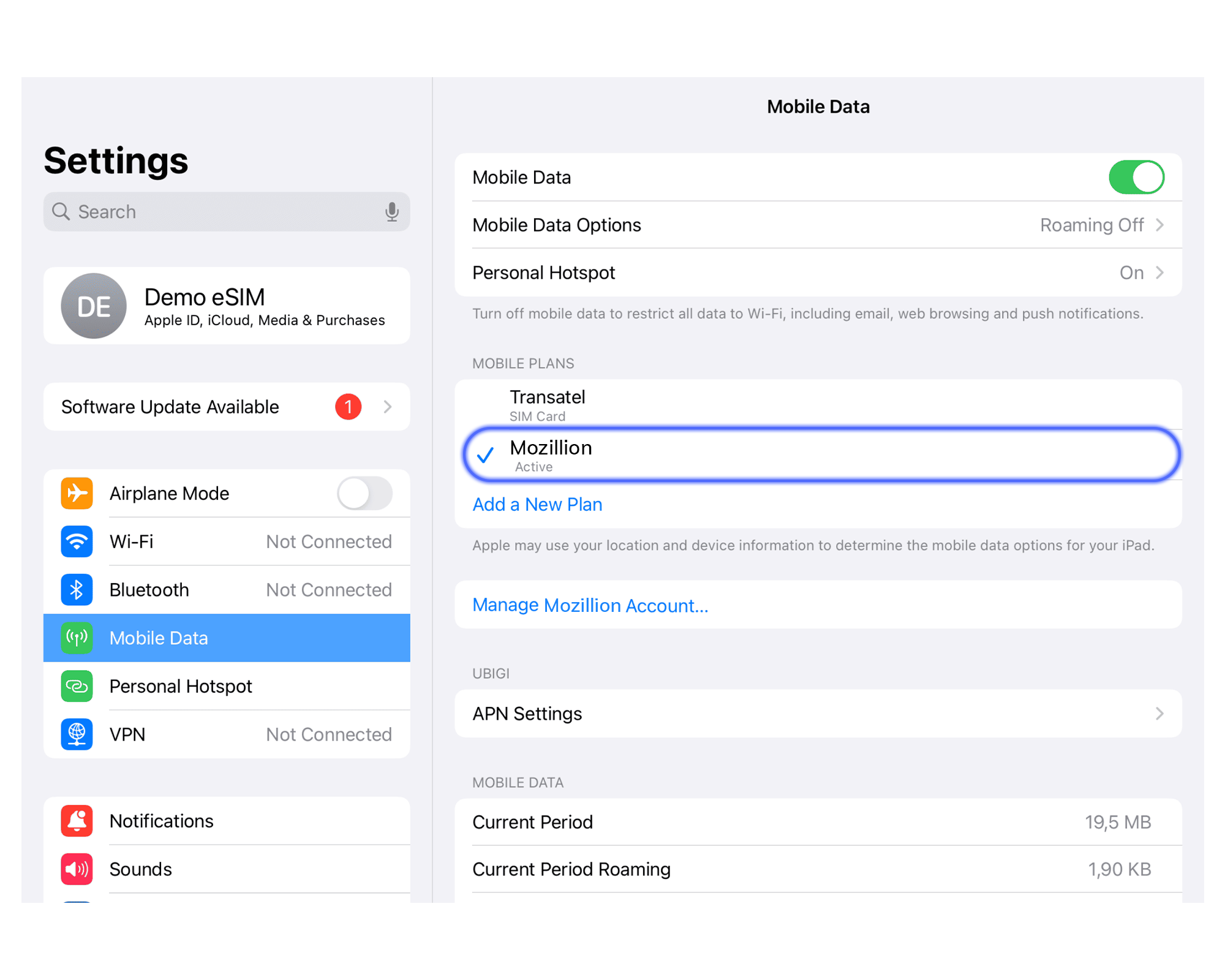Tap the Sounds speaker icon
The height and width of the screenshot is (980, 1225).
[77, 869]
